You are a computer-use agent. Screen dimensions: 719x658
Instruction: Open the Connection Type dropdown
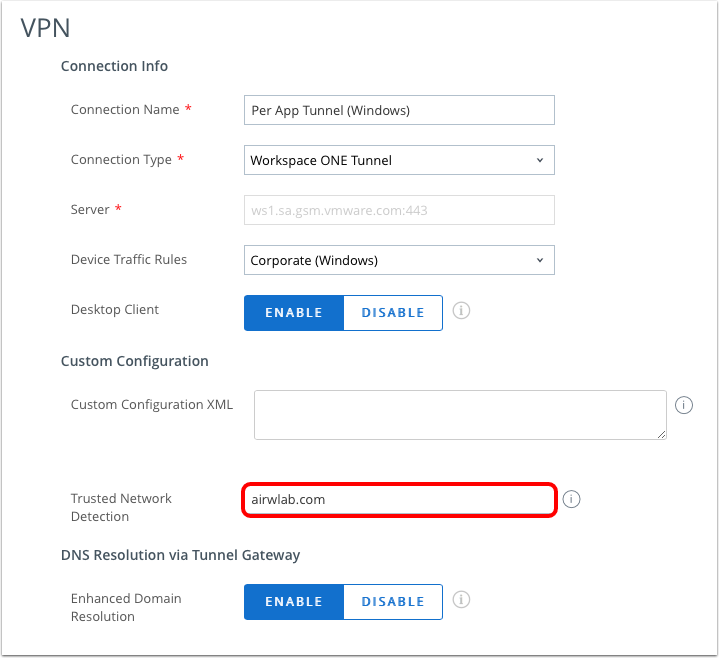[x=399, y=160]
